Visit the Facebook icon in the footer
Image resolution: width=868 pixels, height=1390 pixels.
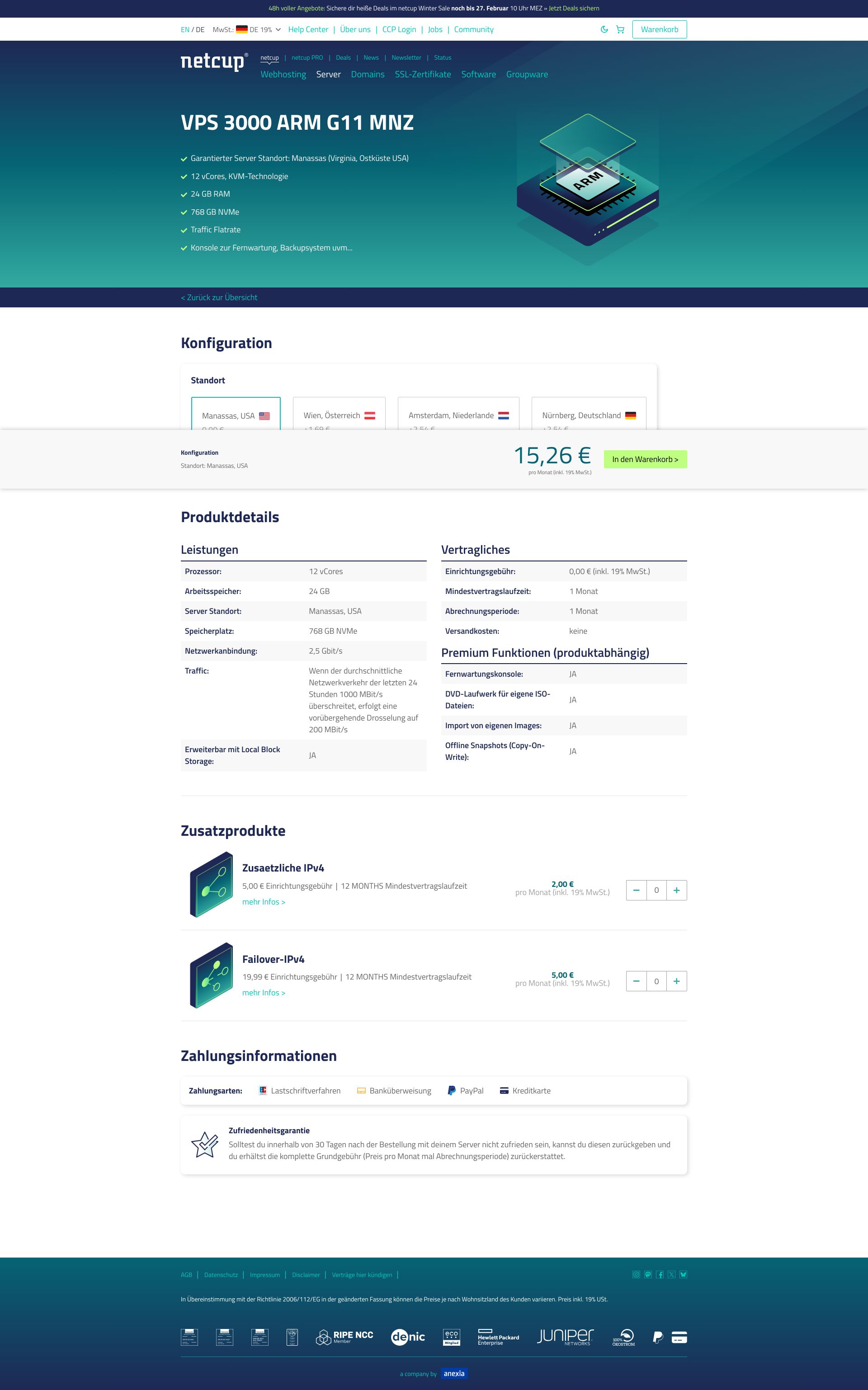660,1275
